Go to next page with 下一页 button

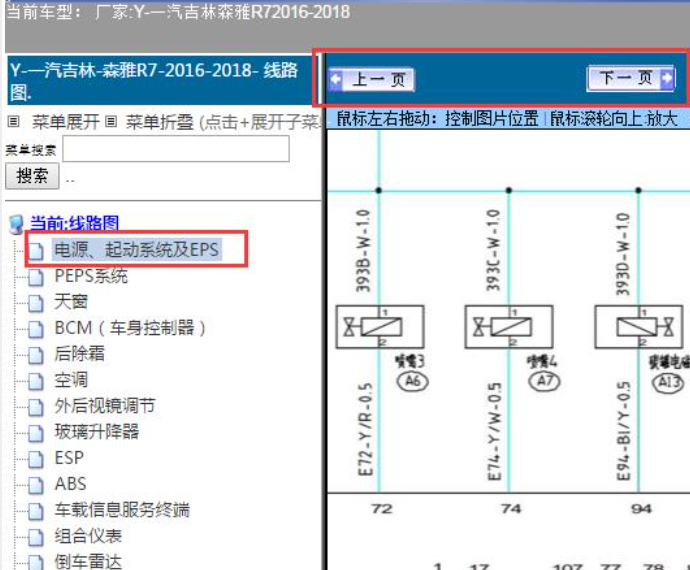631,78
